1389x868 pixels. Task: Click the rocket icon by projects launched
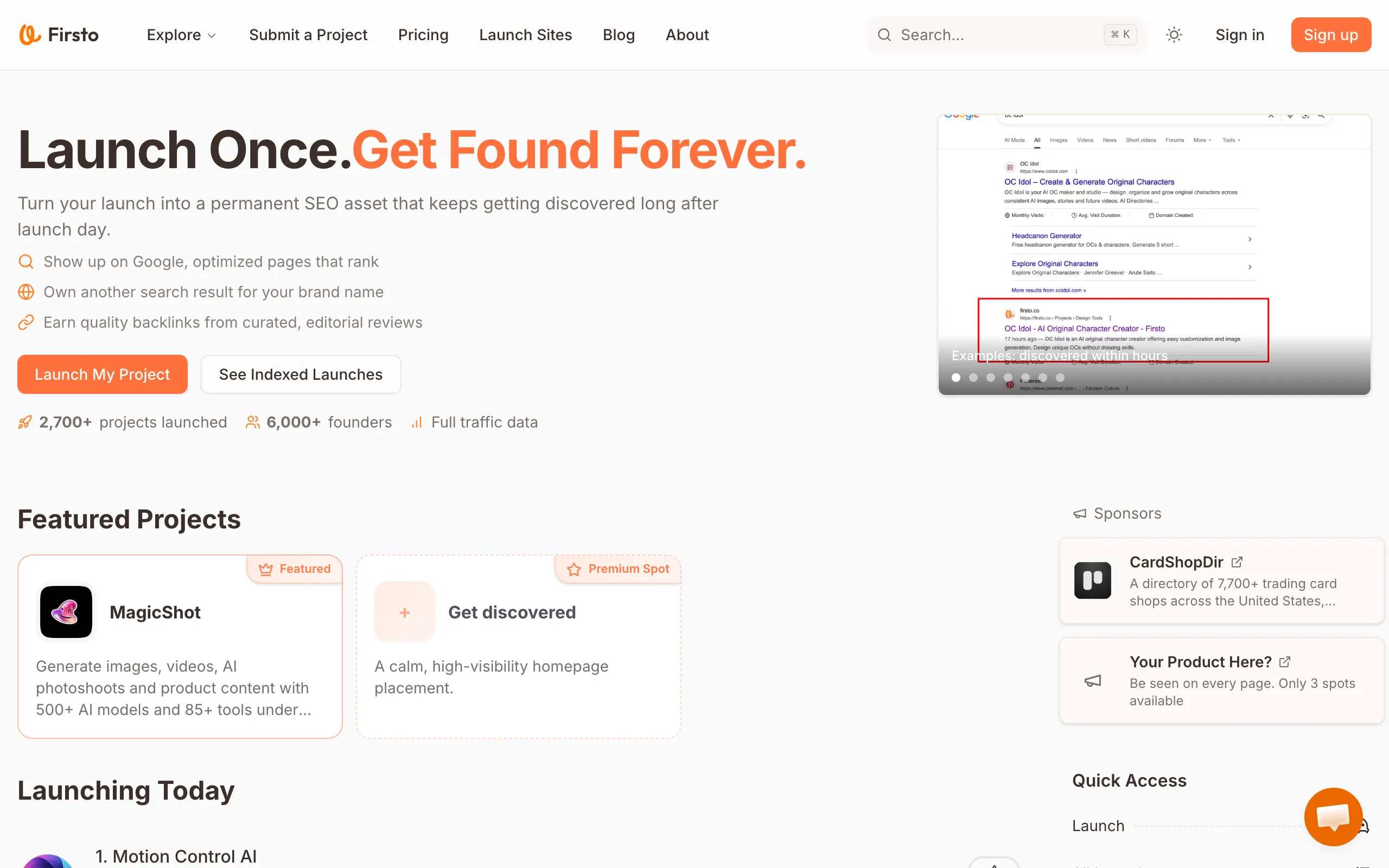[24, 423]
